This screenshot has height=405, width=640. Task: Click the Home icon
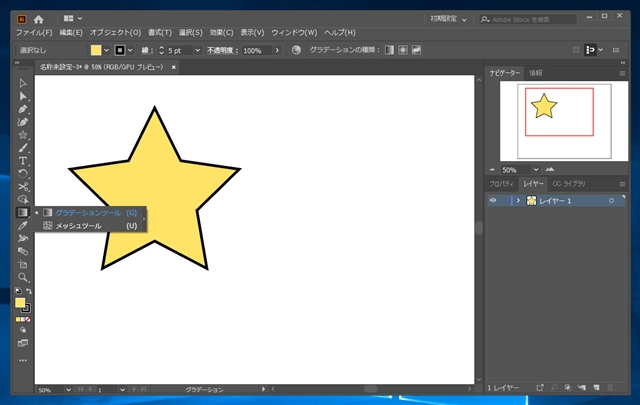[39, 19]
